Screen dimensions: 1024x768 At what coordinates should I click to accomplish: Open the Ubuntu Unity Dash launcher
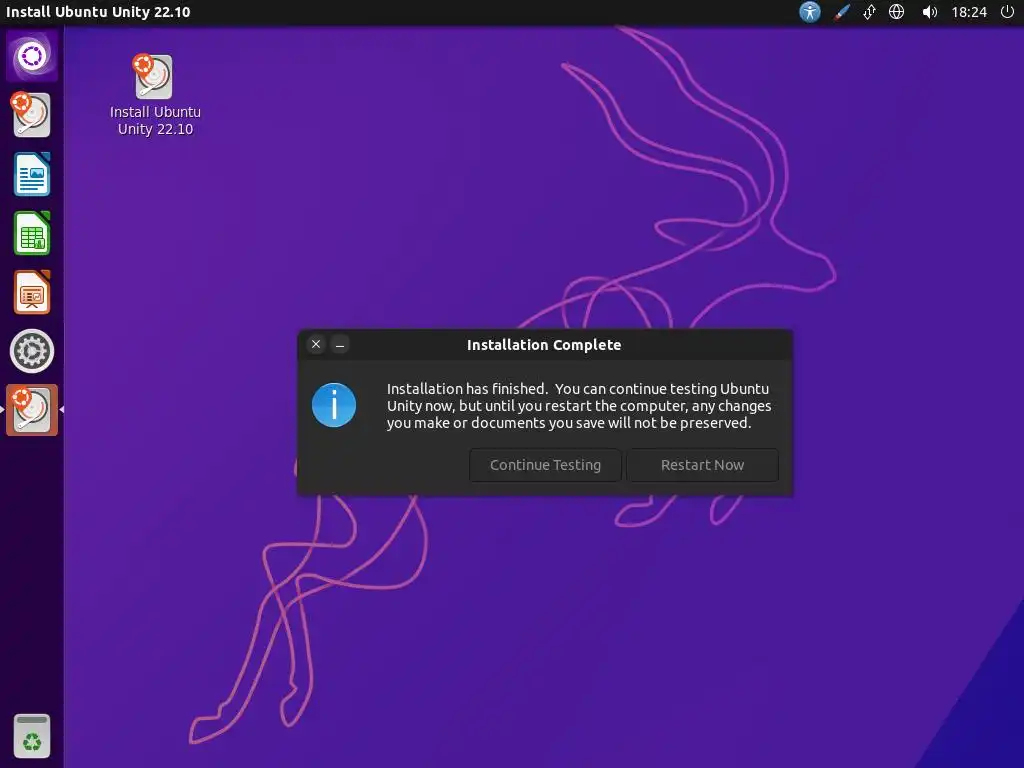tap(31, 56)
